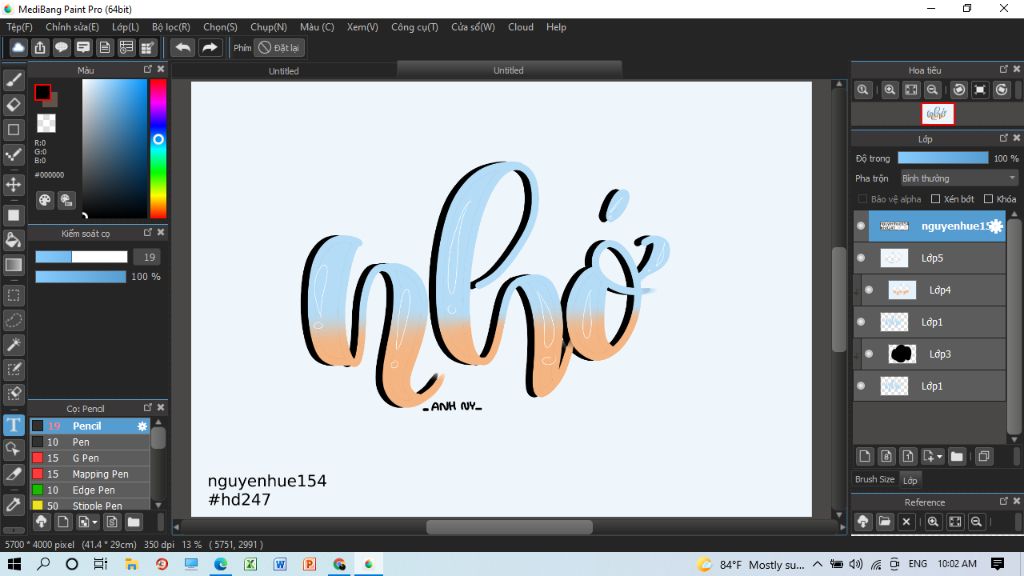Open settings gear of nguyenhue154 layer
Screen dimensions: 1024x576
coord(995,226)
